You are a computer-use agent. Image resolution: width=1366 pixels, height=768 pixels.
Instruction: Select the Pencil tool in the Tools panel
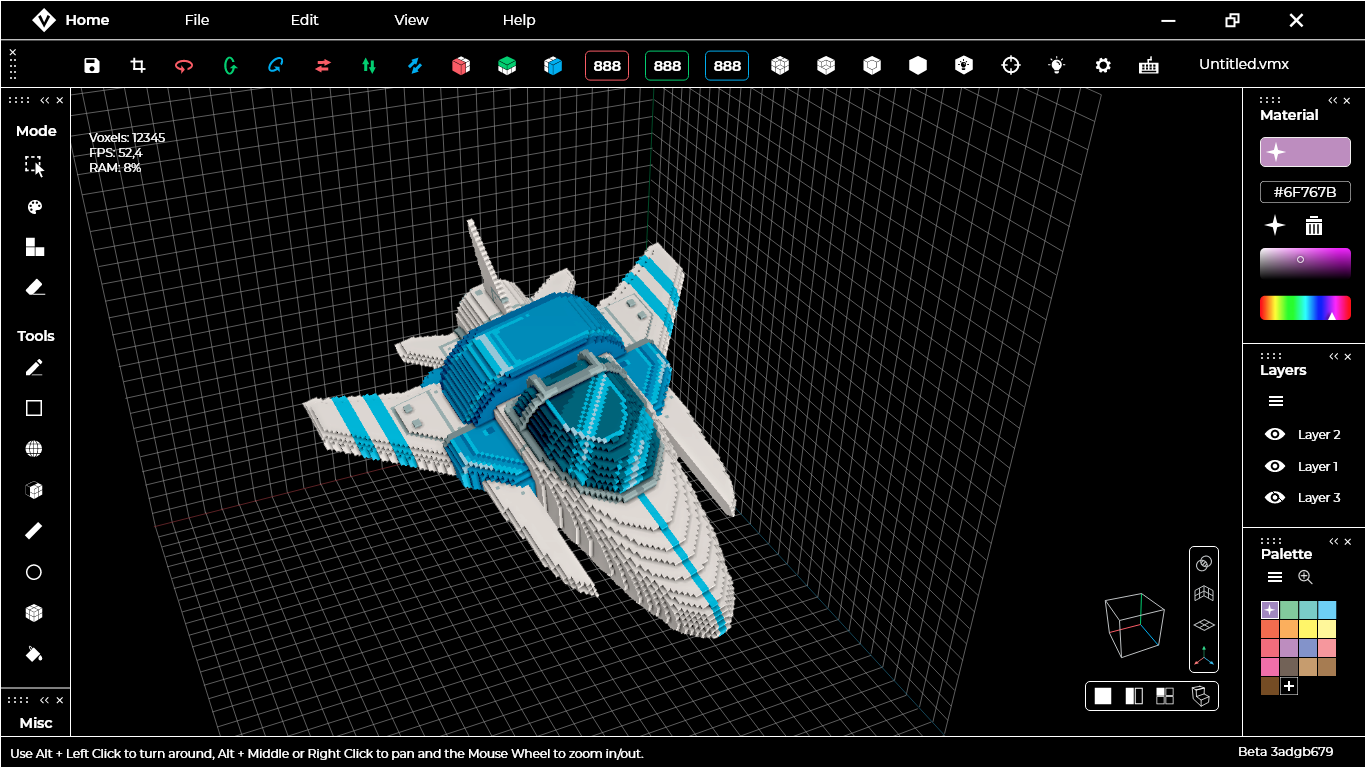point(34,367)
